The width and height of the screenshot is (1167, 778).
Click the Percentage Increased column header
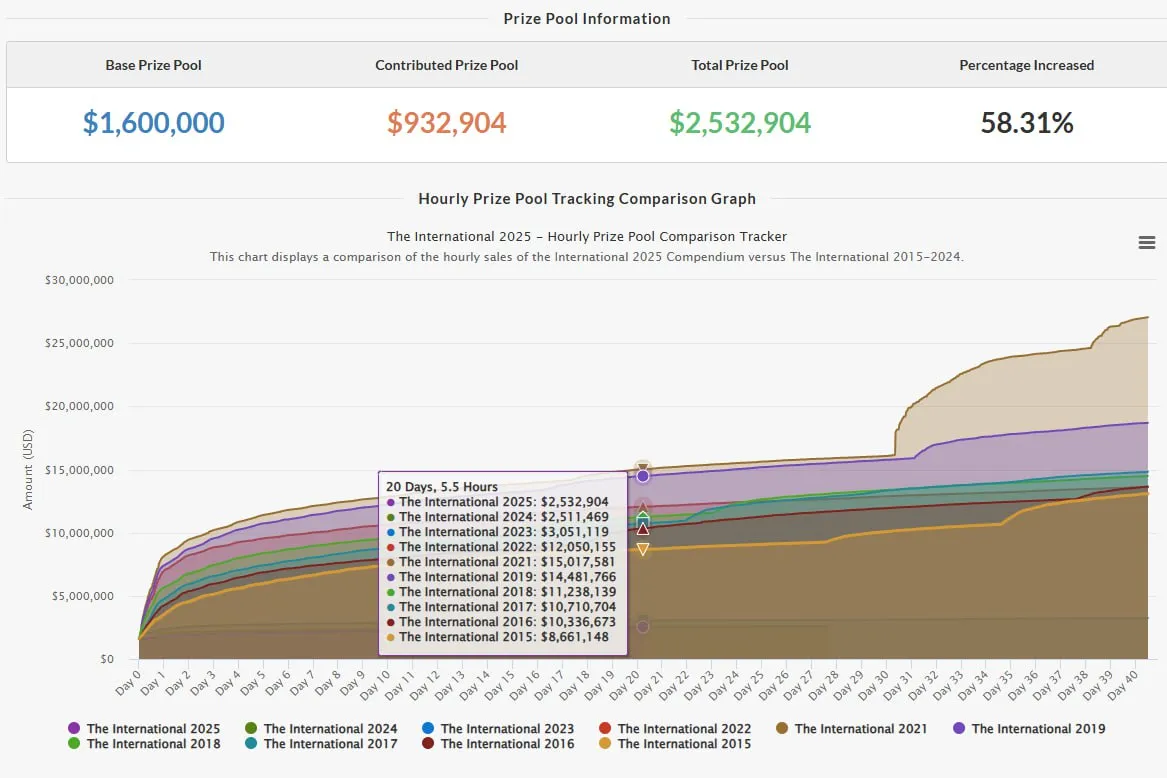(1027, 65)
